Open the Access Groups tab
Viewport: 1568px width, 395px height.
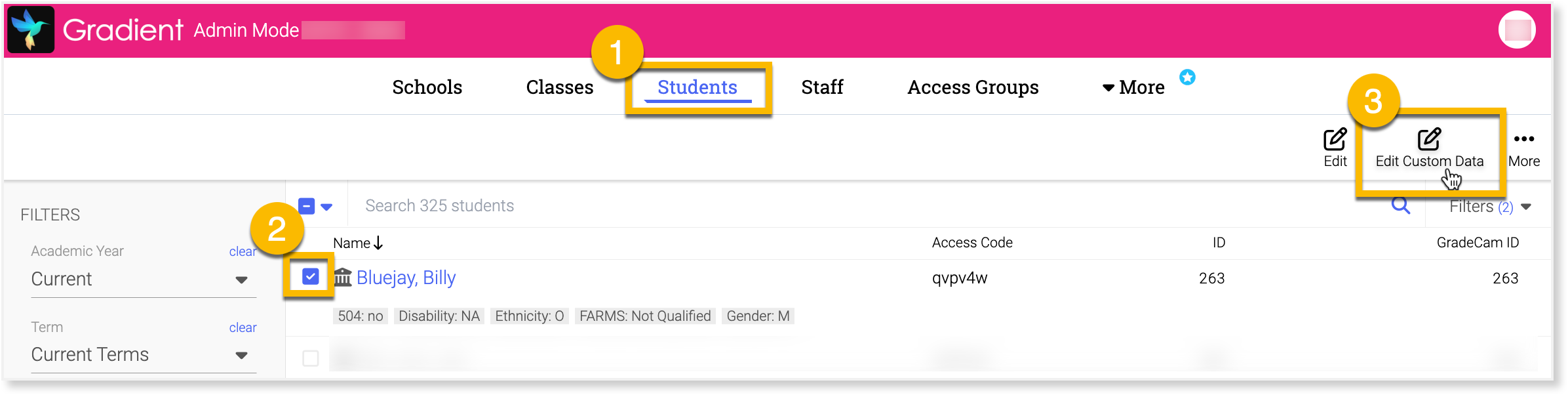coord(973,87)
